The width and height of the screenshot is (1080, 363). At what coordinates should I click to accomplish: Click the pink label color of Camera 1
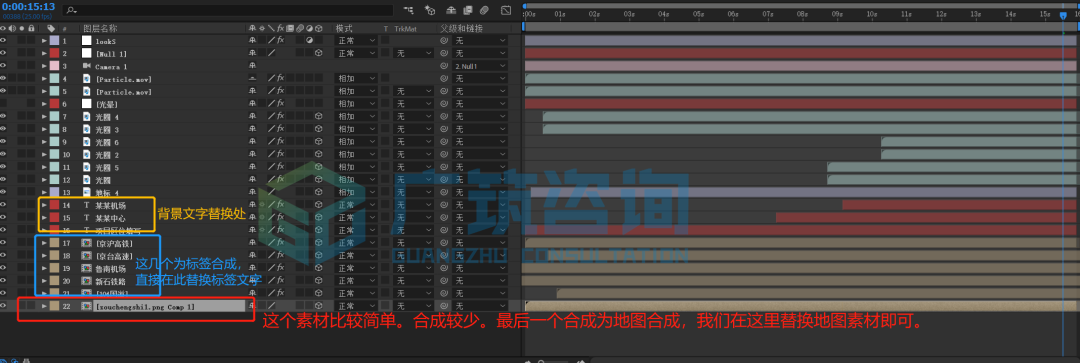point(54,66)
